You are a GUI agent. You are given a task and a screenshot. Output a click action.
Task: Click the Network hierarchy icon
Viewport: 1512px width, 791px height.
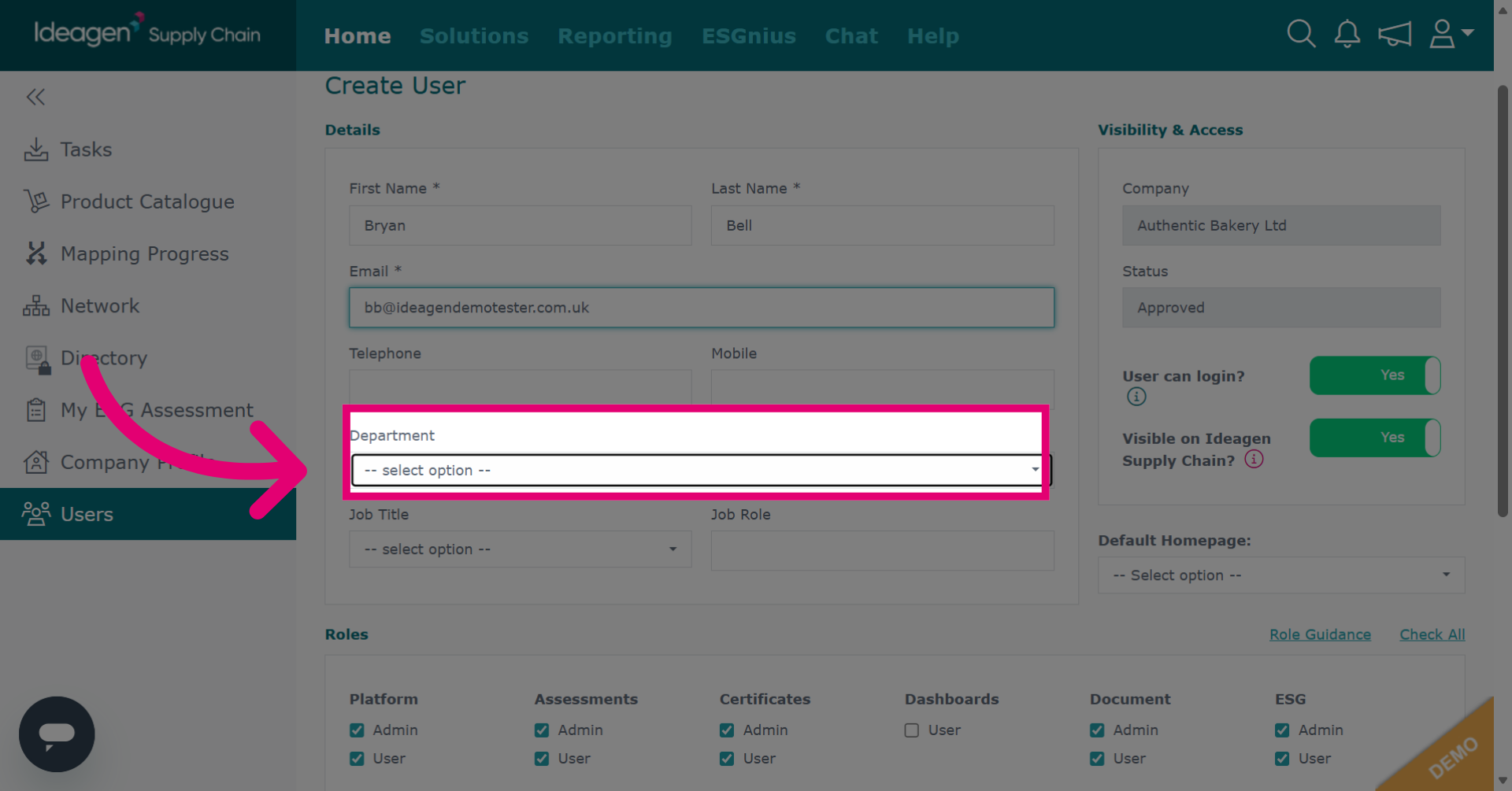click(36, 305)
